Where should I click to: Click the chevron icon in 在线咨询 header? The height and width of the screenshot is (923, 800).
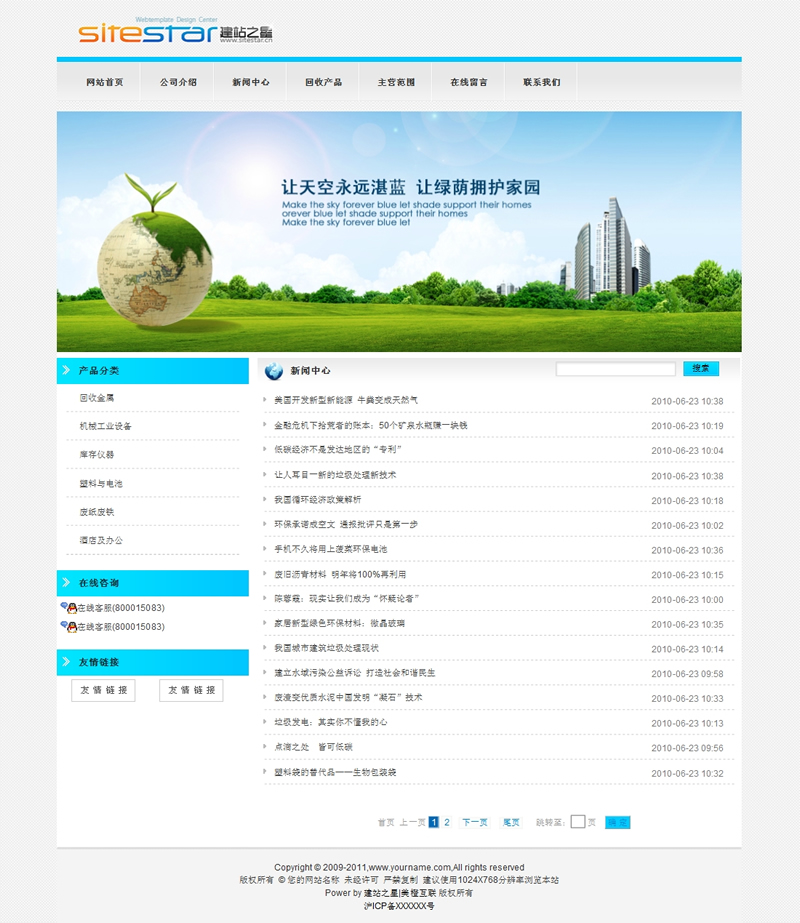tap(66, 583)
